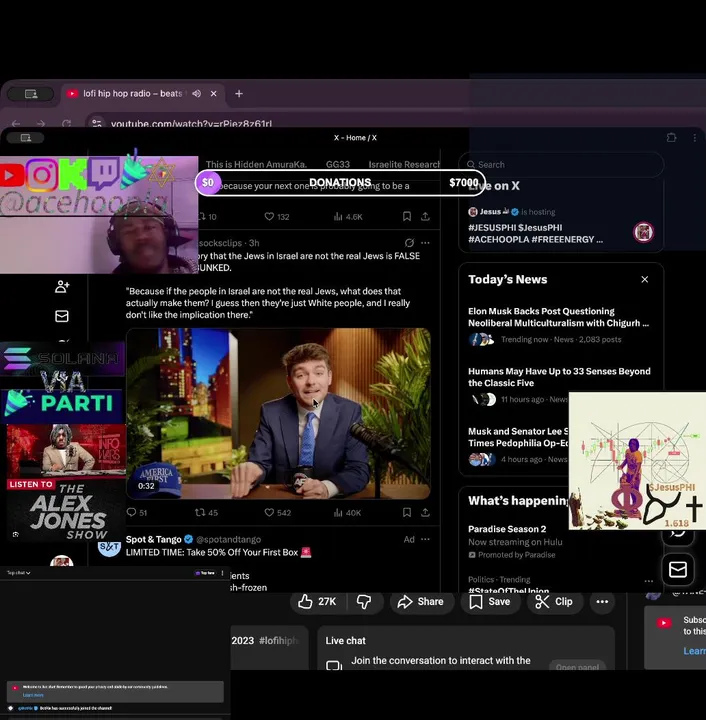Click the Grok explain icon on the socksclips post
This screenshot has height=720, width=706.
click(x=409, y=242)
